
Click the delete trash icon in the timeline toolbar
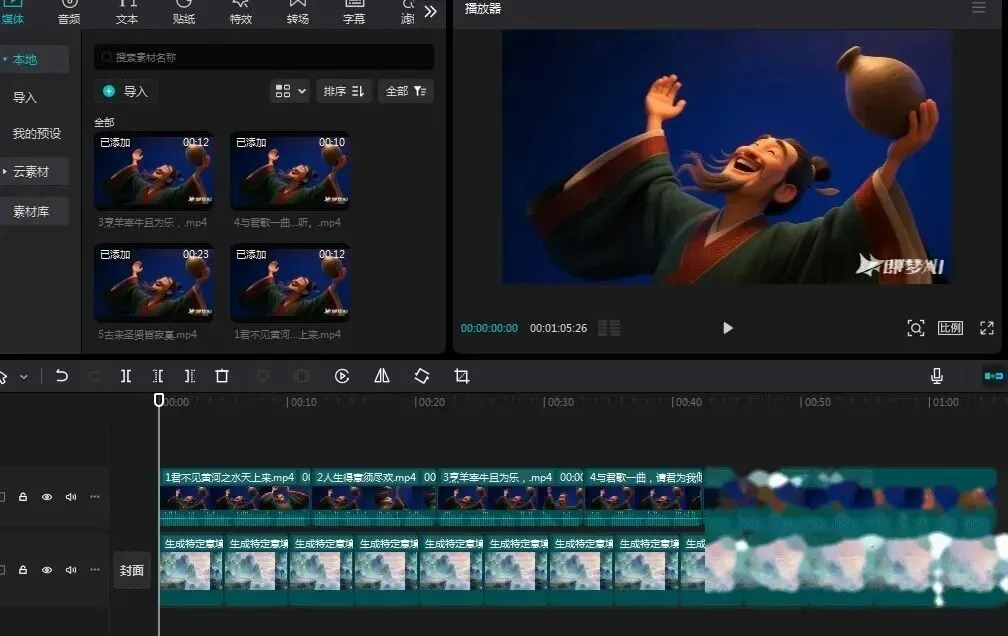coord(222,376)
